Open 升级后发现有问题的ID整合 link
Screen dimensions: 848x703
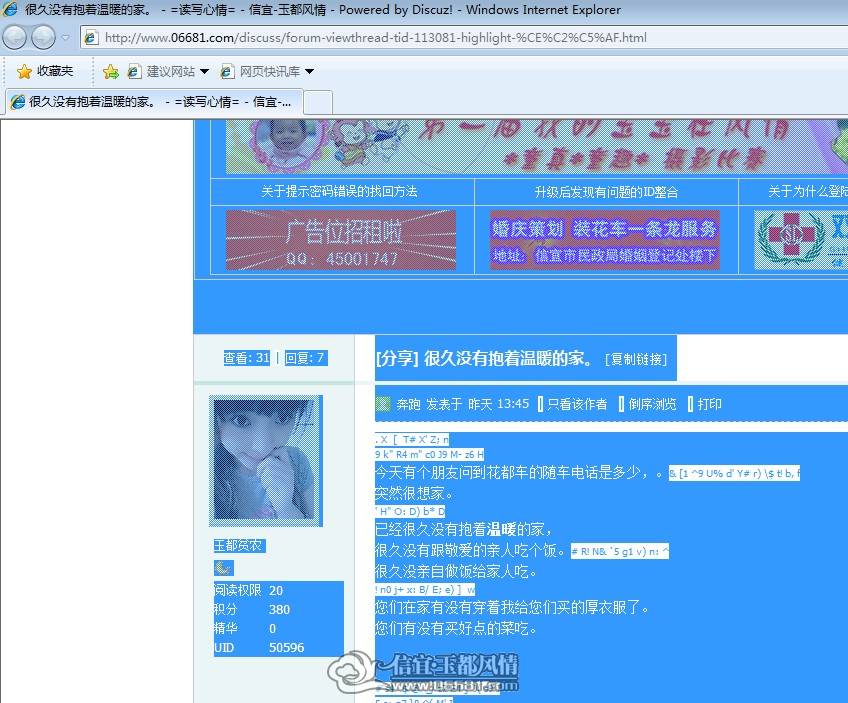(606, 192)
